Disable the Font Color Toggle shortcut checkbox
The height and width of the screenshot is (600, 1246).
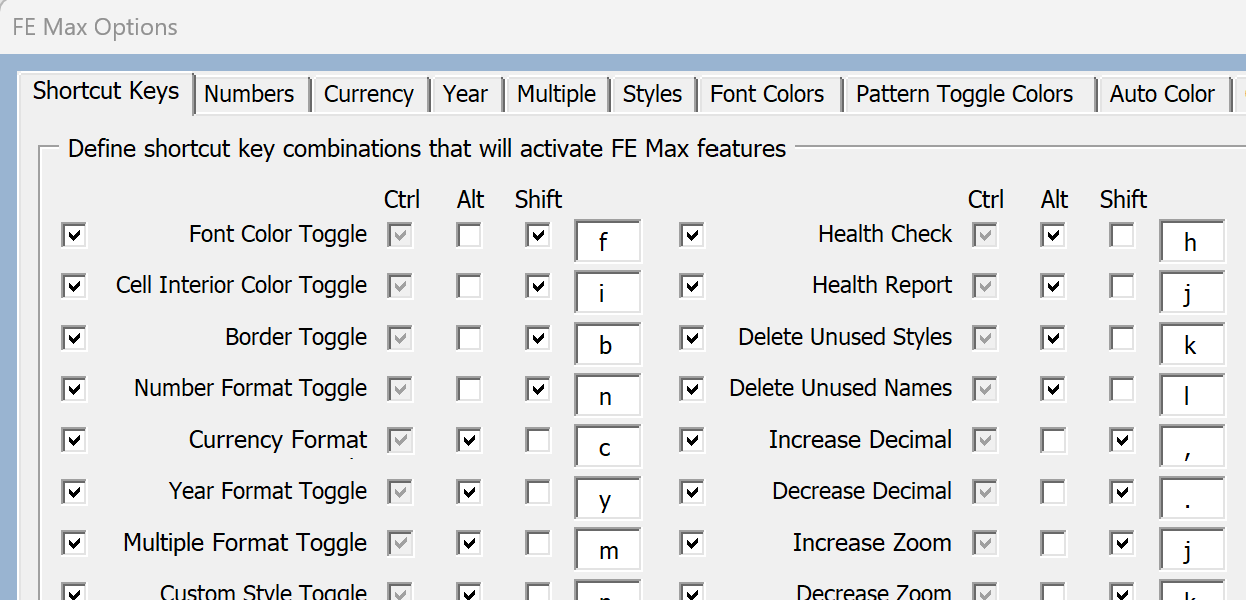coord(74,236)
